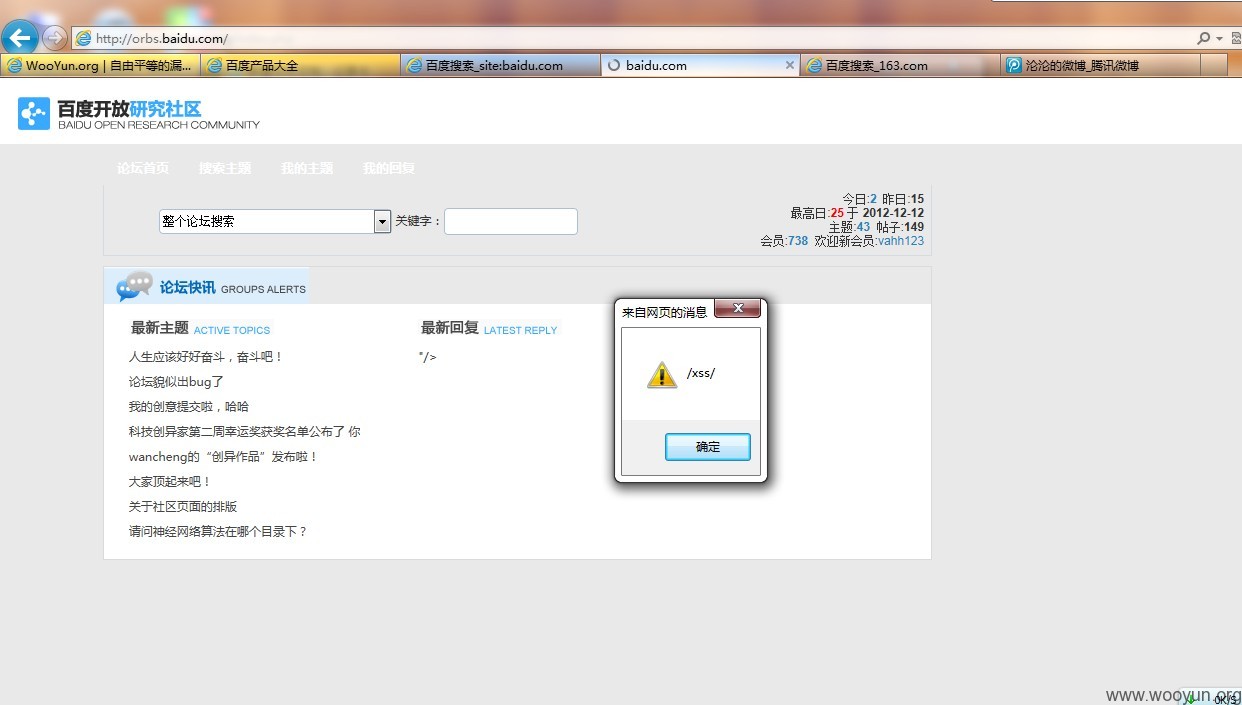This screenshot has height=705, width=1242.
Task: Click 确定 in the alert dialog
Action: coord(707,447)
